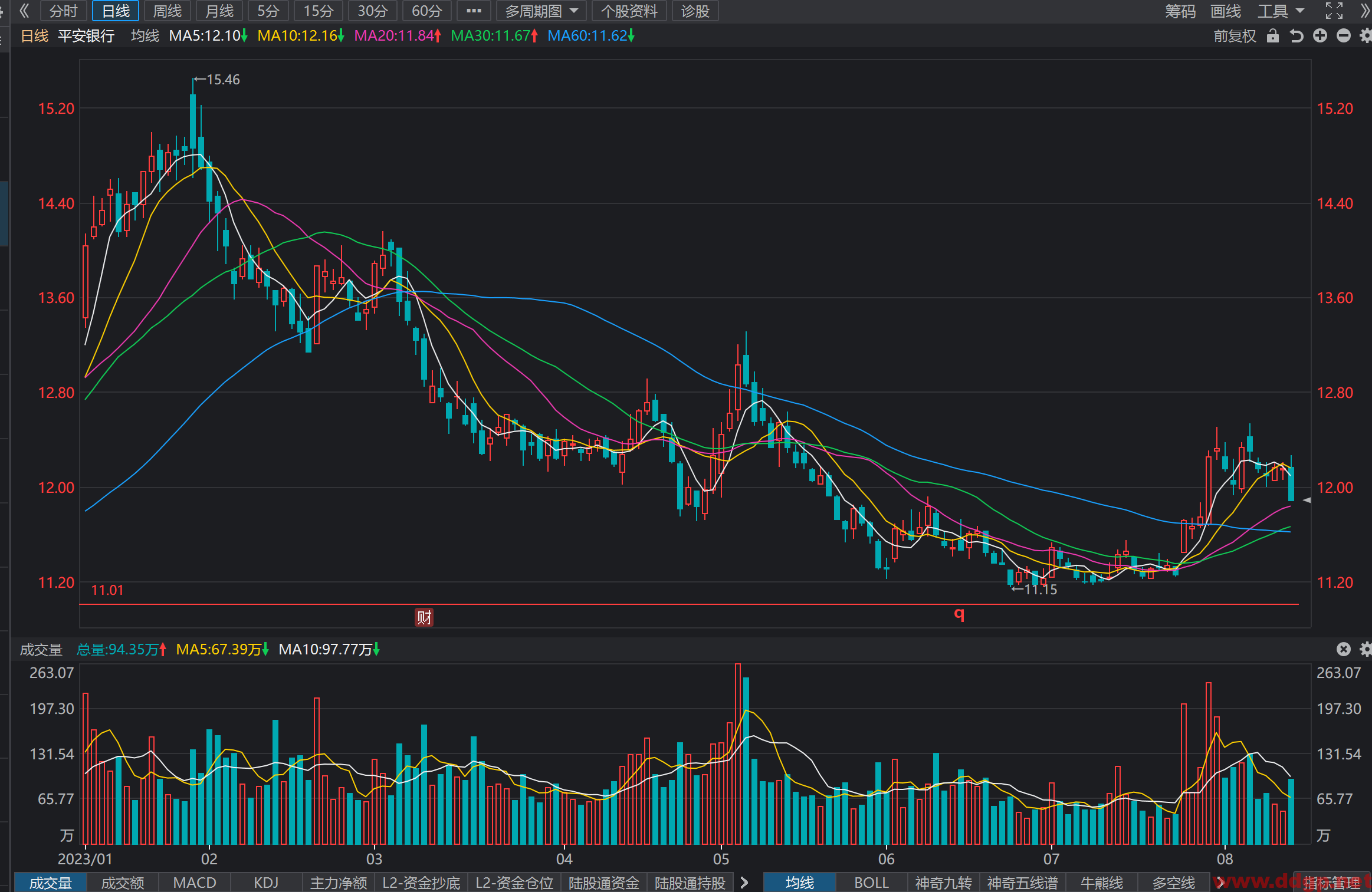Screen dimensions: 1372x892
Task: Select L2-资金仓位 indicator tab
Action: [514, 883]
